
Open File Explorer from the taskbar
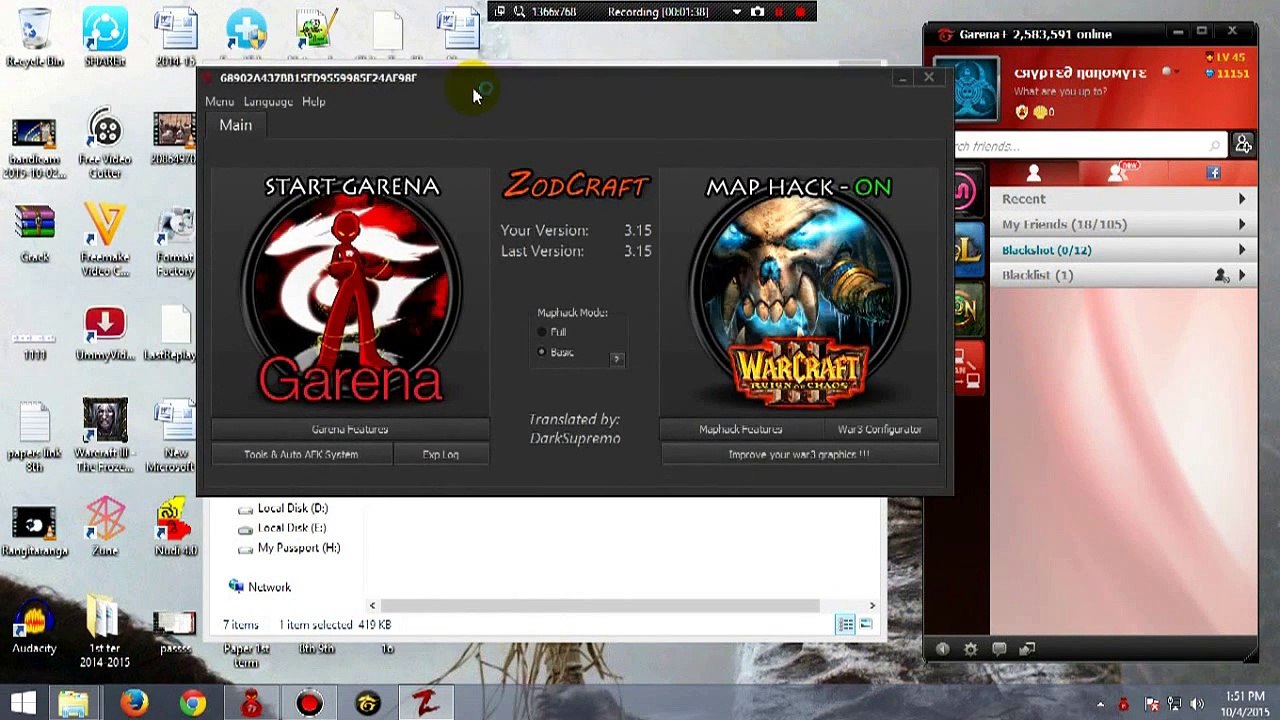click(x=74, y=704)
